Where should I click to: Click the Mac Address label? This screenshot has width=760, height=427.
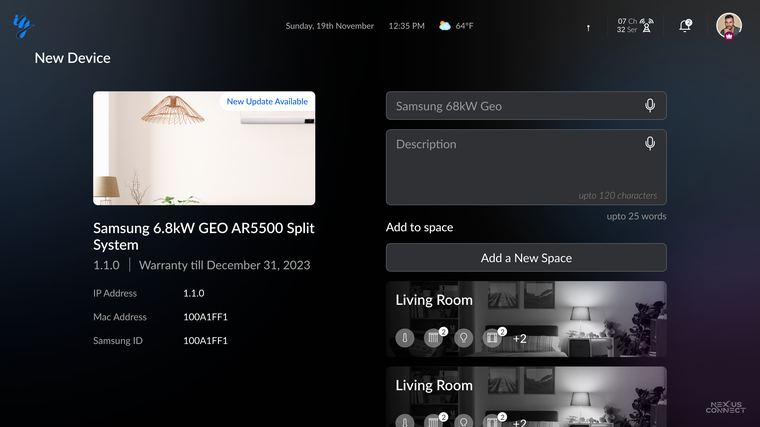point(120,317)
